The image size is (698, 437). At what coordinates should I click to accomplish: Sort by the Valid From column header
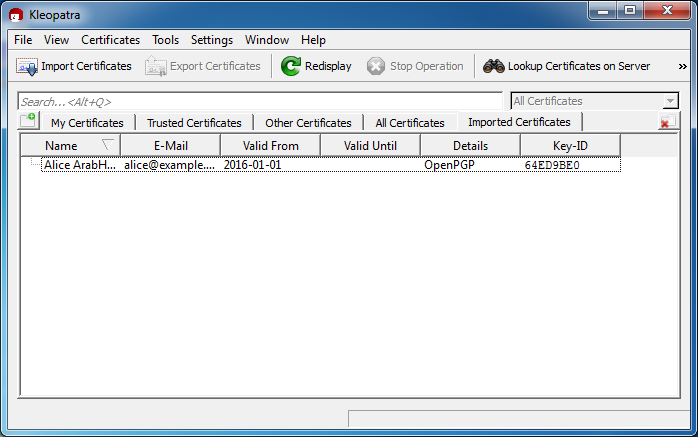[270, 146]
